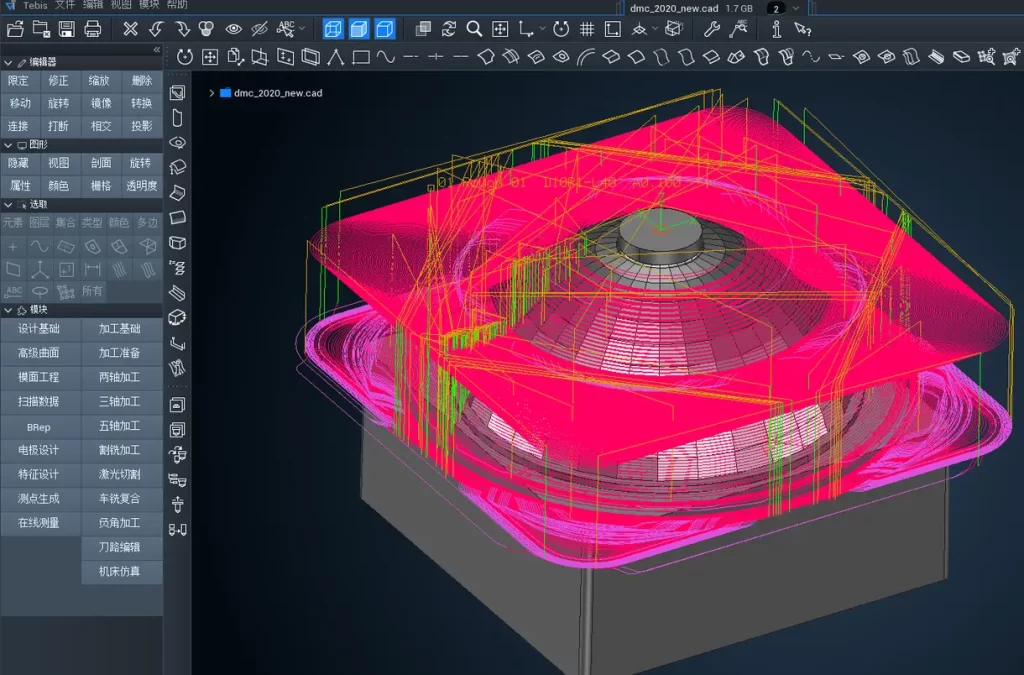Select the 图层 selection filter

(39, 223)
